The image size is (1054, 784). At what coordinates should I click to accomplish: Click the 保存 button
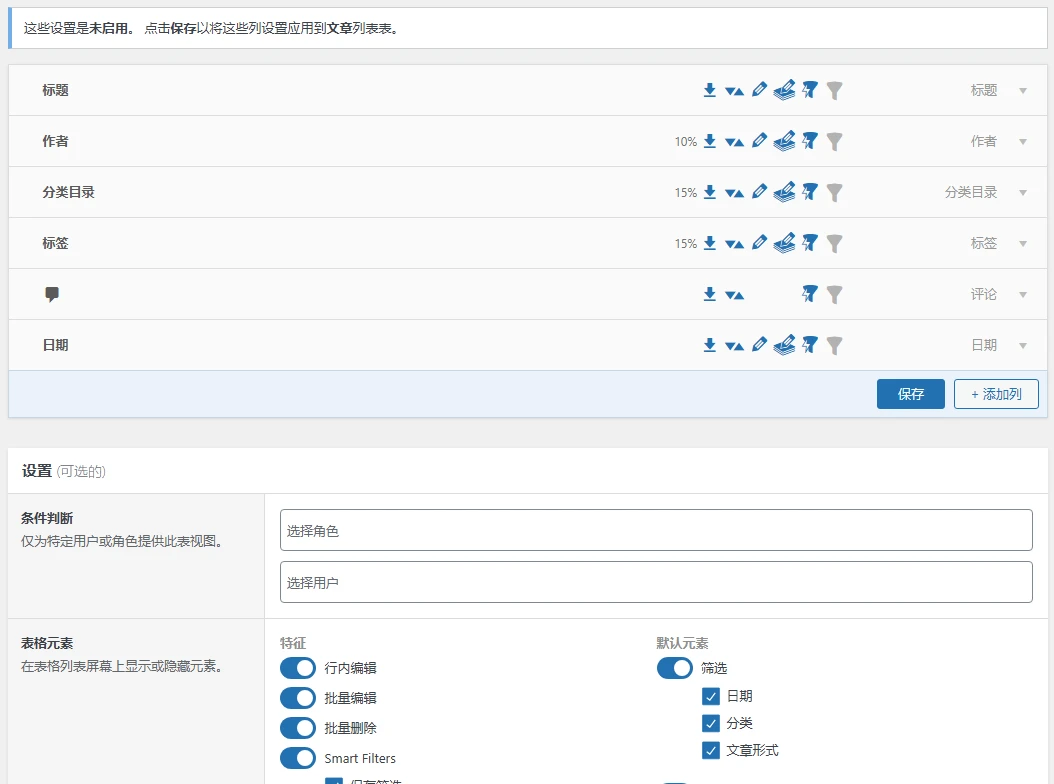coord(910,394)
